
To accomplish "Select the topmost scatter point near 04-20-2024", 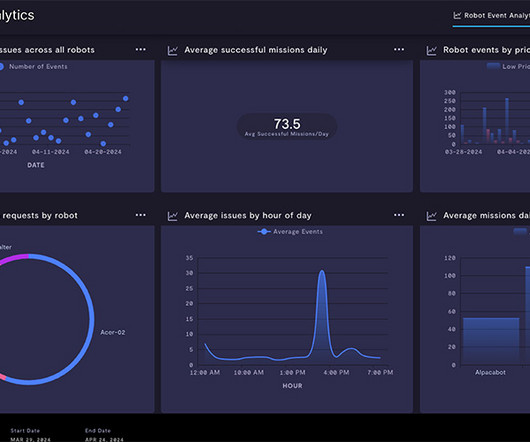I will click(126, 99).
